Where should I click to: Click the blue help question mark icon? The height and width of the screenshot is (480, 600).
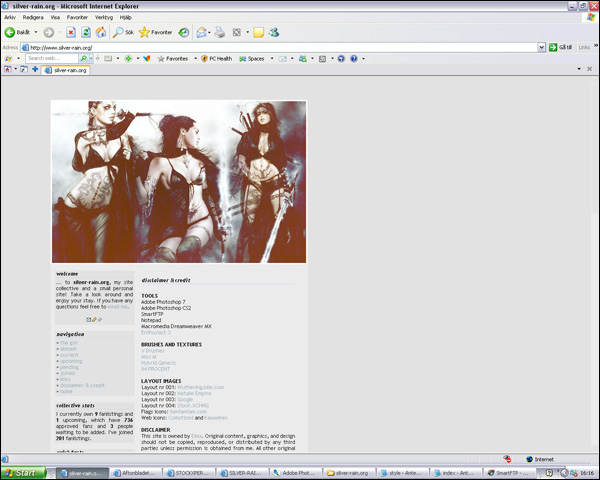point(354,59)
